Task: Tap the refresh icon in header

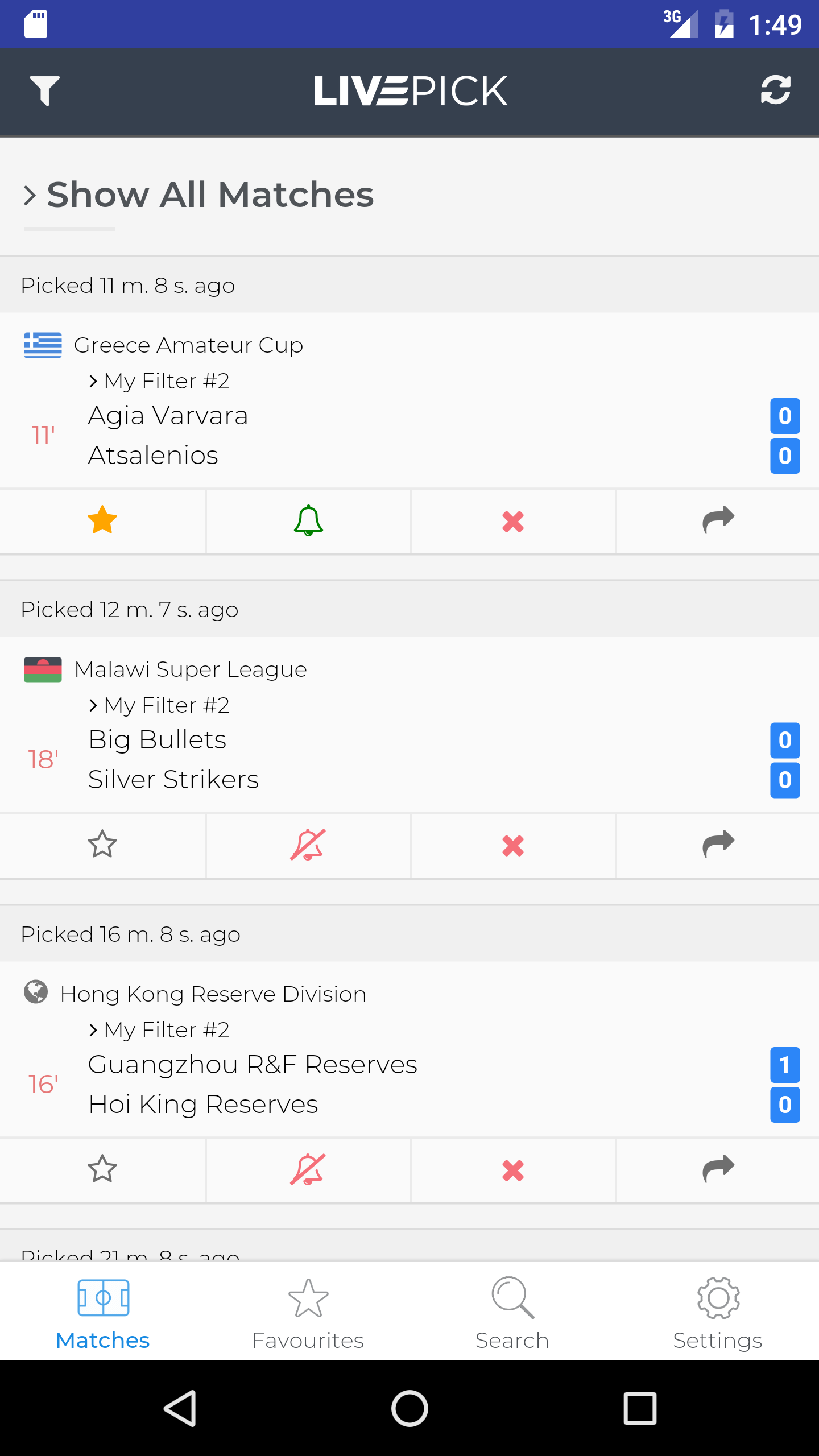Action: 775,90
